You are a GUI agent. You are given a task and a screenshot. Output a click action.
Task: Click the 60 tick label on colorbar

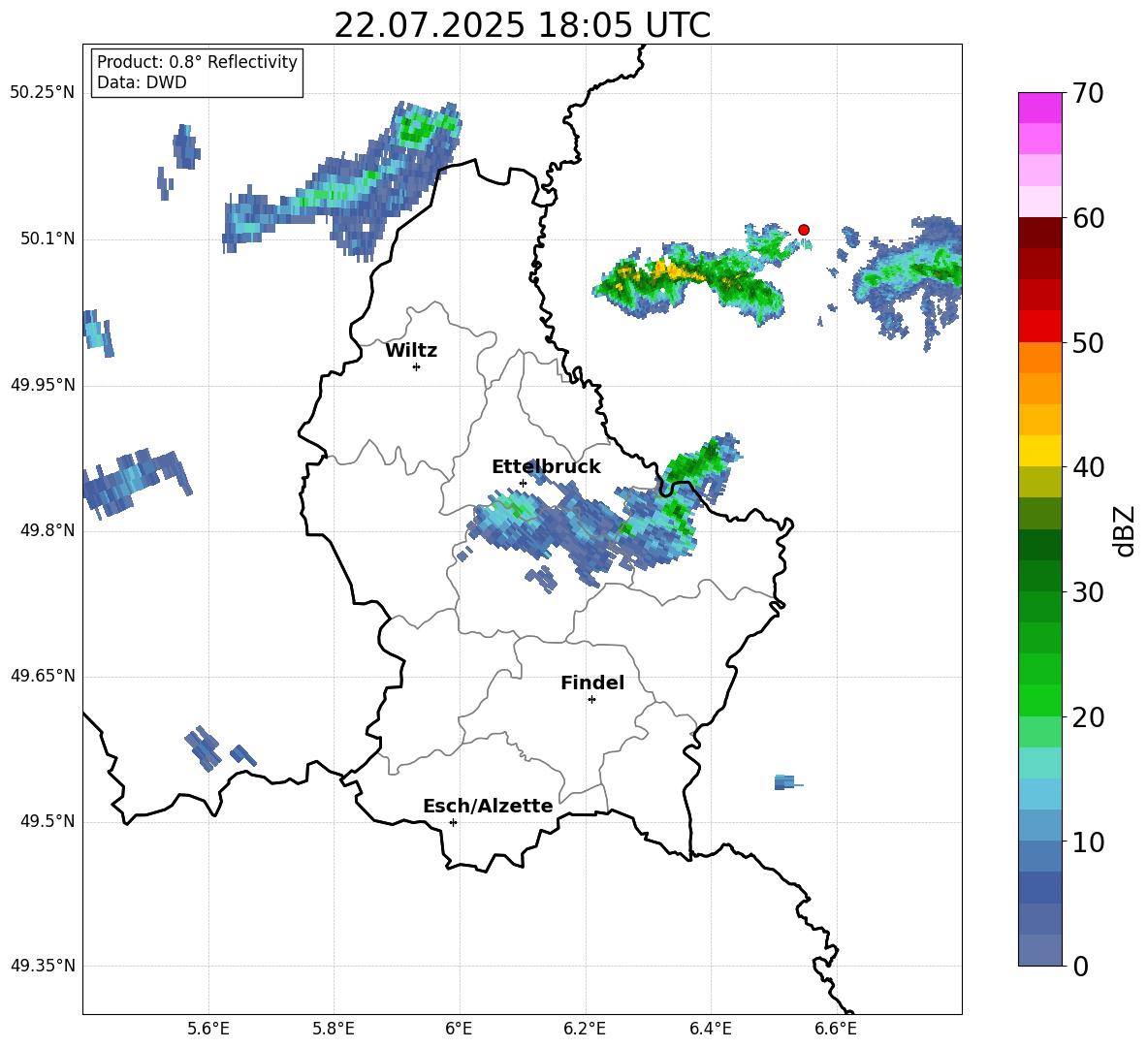1088,218
